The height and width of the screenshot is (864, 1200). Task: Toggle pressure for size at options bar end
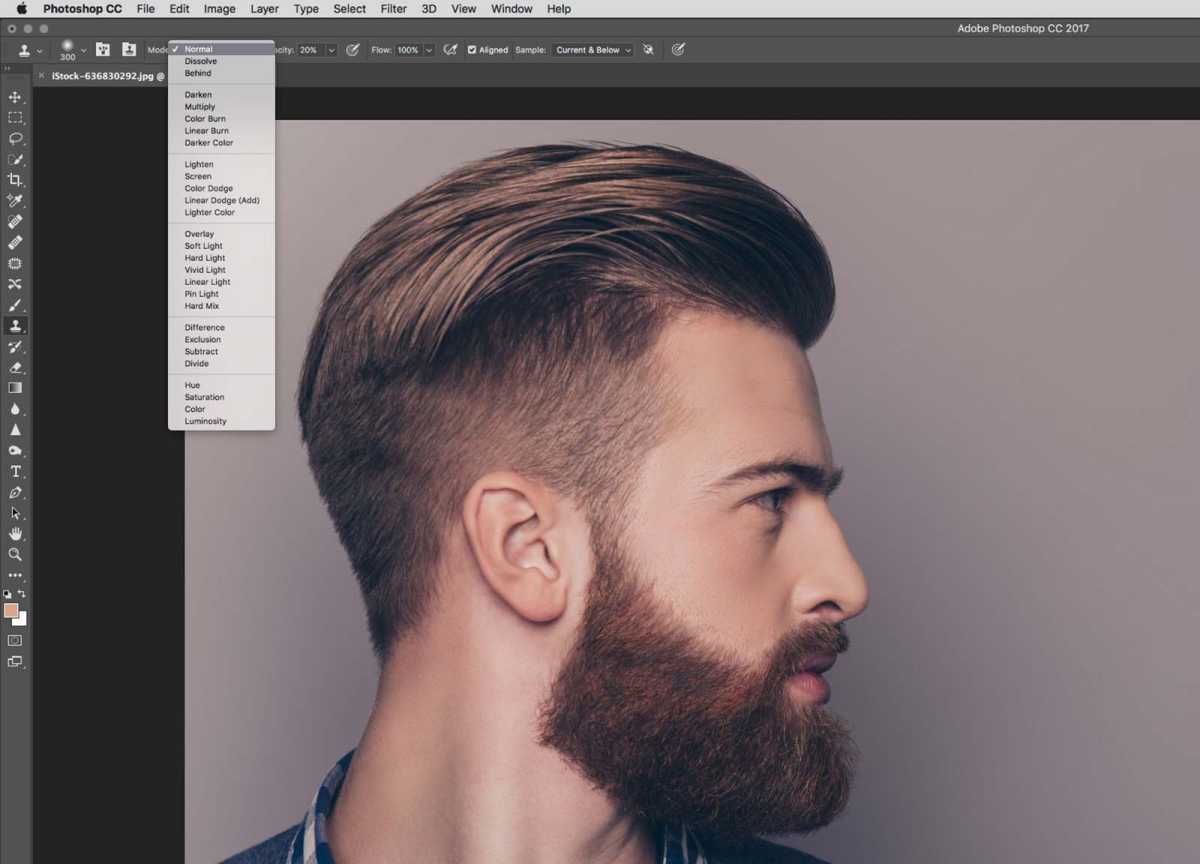pos(678,49)
